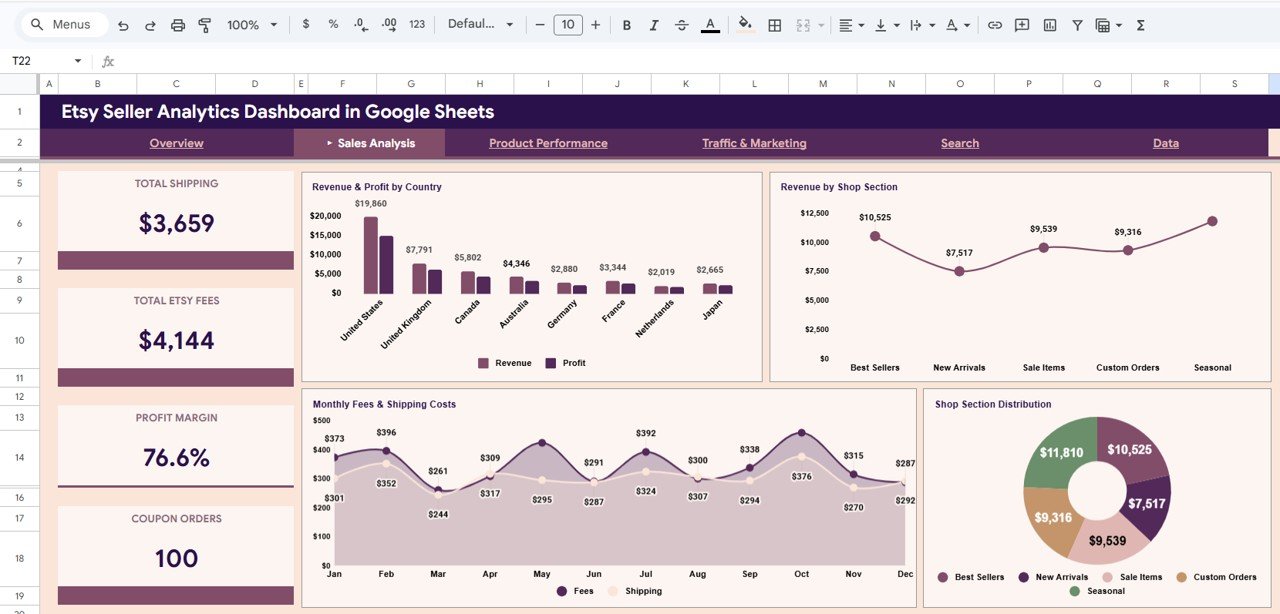
Task: Open the functions menu via sigma icon
Action: [x=1139, y=24]
